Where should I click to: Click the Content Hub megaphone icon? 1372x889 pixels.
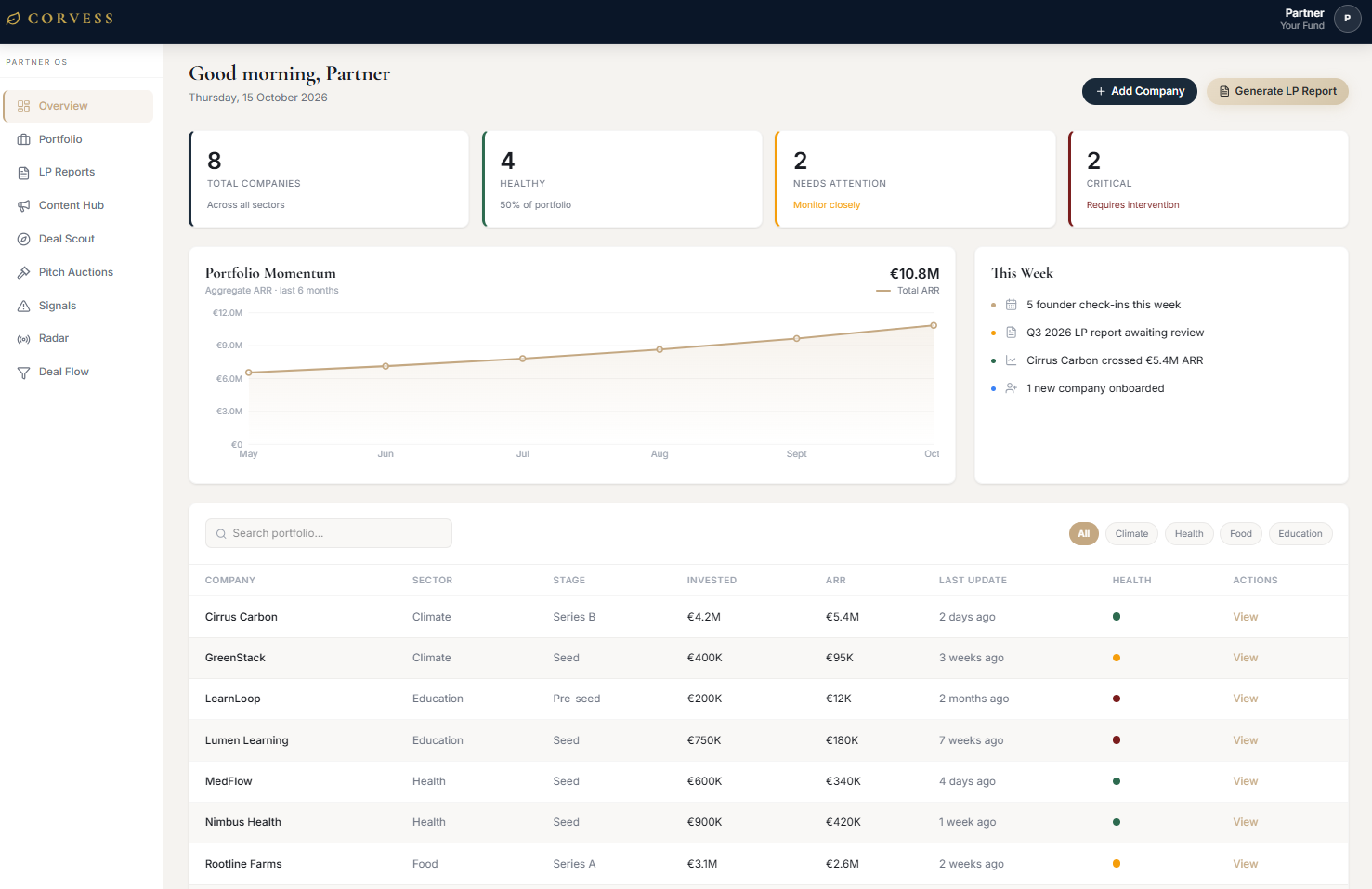[24, 206]
